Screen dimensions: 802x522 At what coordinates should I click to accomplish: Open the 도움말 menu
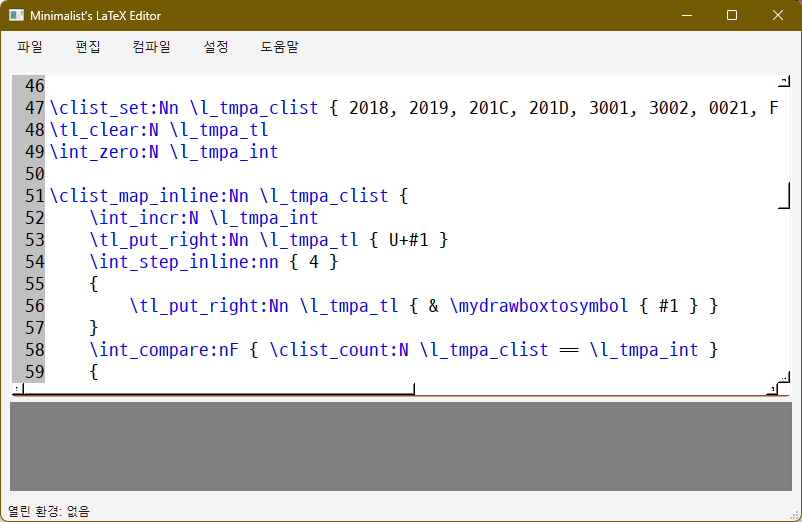[x=279, y=47]
